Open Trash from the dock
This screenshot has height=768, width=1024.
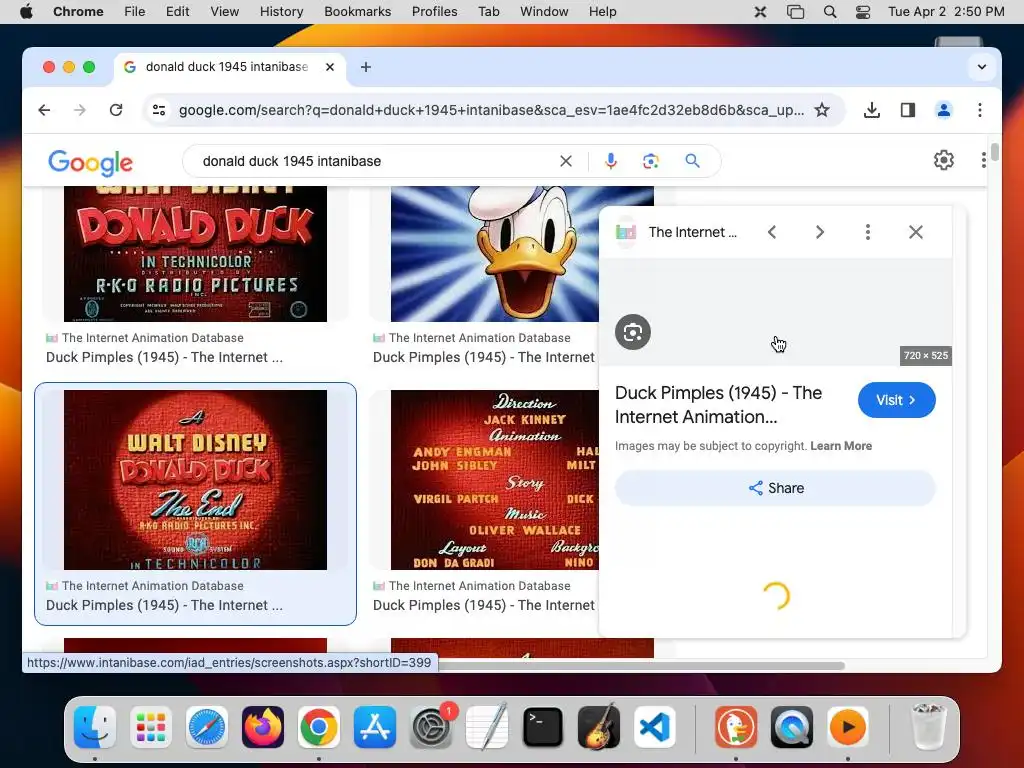pos(928,727)
